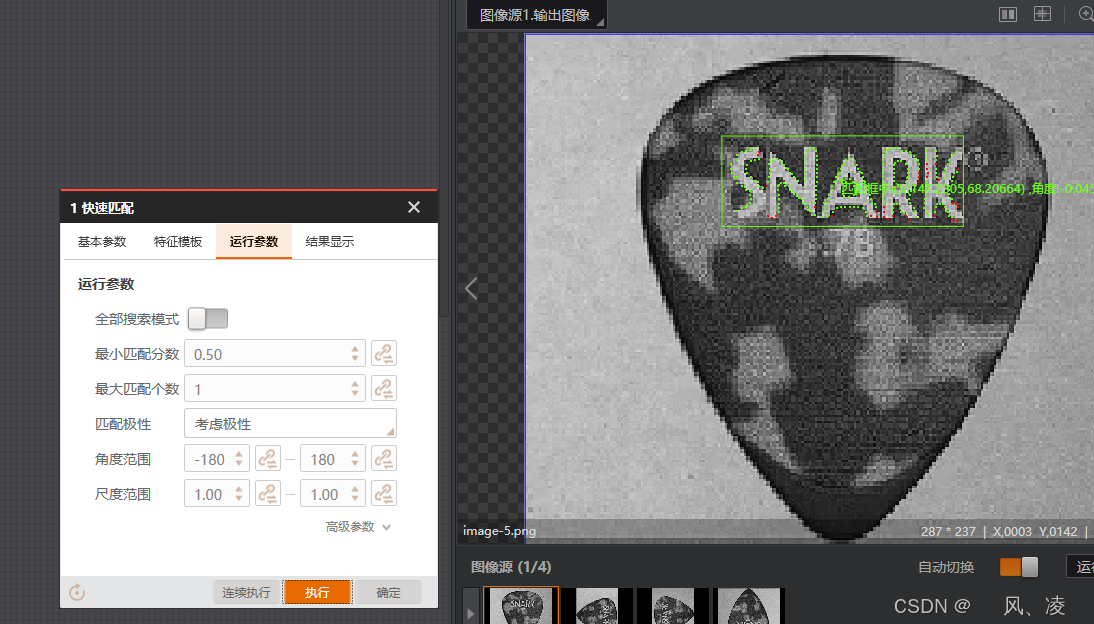Viewport: 1094px width, 624px height.
Task: Click link icon after 尺度范围 minimum value
Action: [268, 494]
